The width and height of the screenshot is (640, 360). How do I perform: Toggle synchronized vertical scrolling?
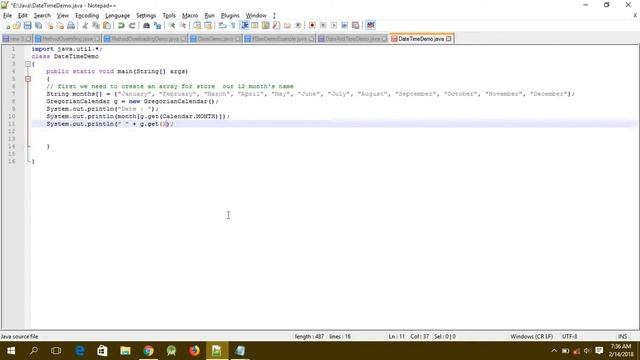point(197,25)
